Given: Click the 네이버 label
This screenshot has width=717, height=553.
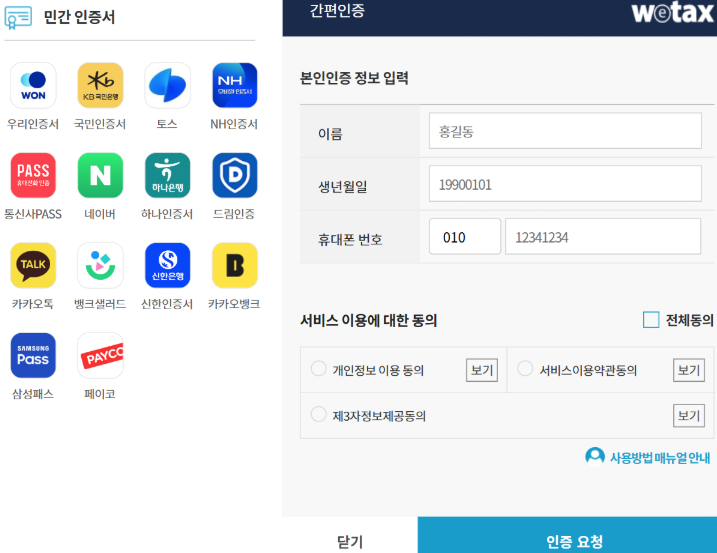Looking at the screenshot, I should [100, 214].
